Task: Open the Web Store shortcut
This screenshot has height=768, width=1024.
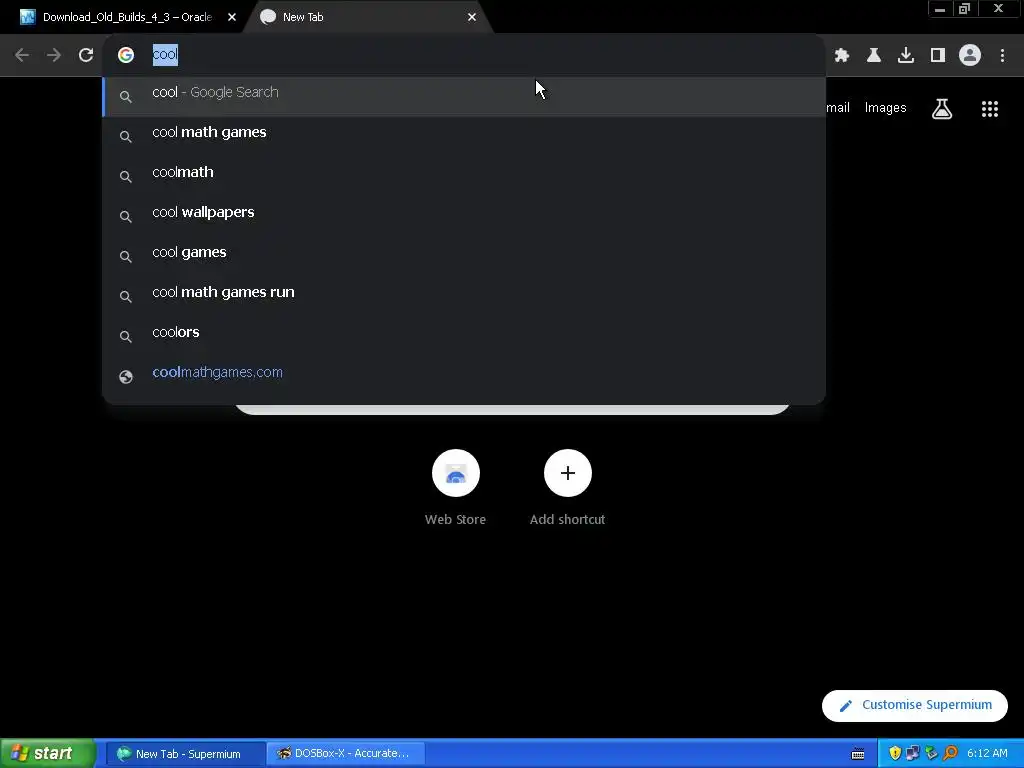Action: point(456,488)
